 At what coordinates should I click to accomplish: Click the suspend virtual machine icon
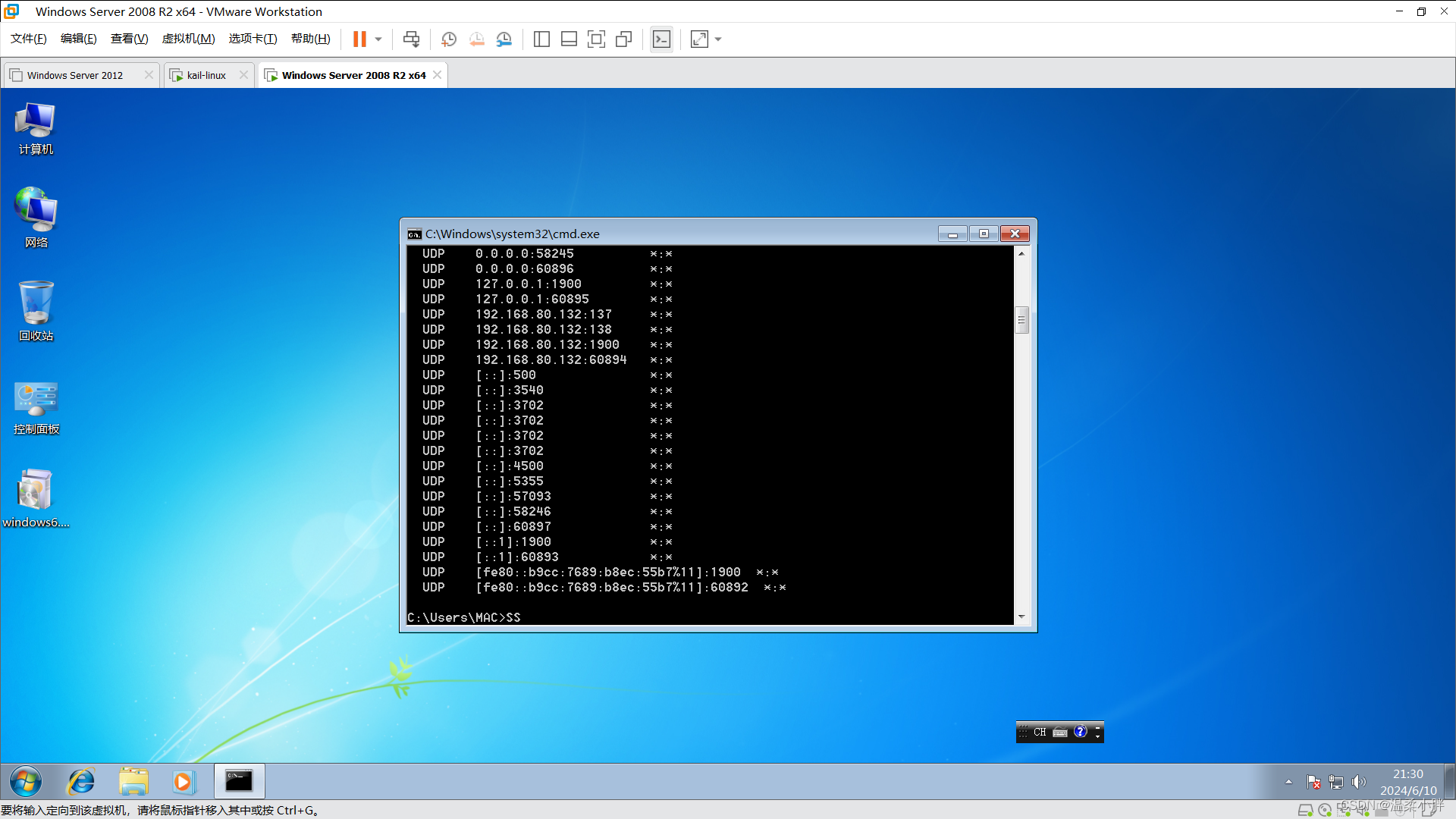point(358,38)
